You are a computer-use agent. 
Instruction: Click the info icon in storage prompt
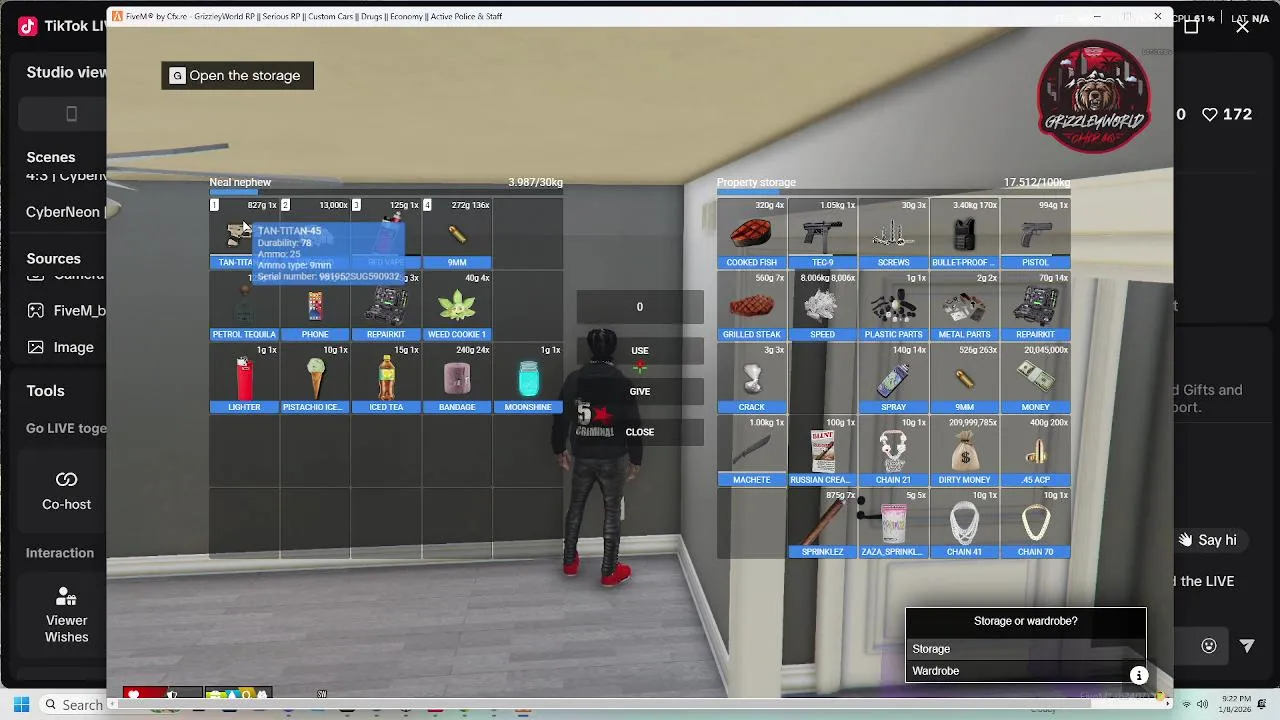tap(1138, 675)
